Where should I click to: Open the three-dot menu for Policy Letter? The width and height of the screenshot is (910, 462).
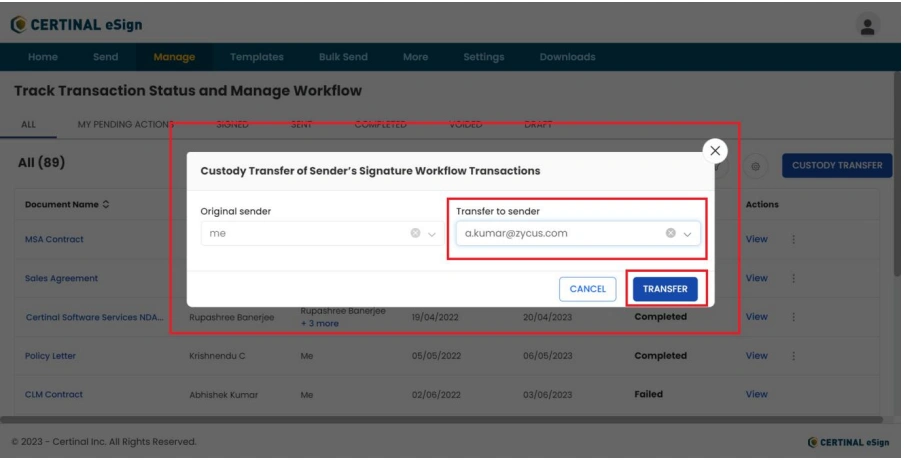793,355
